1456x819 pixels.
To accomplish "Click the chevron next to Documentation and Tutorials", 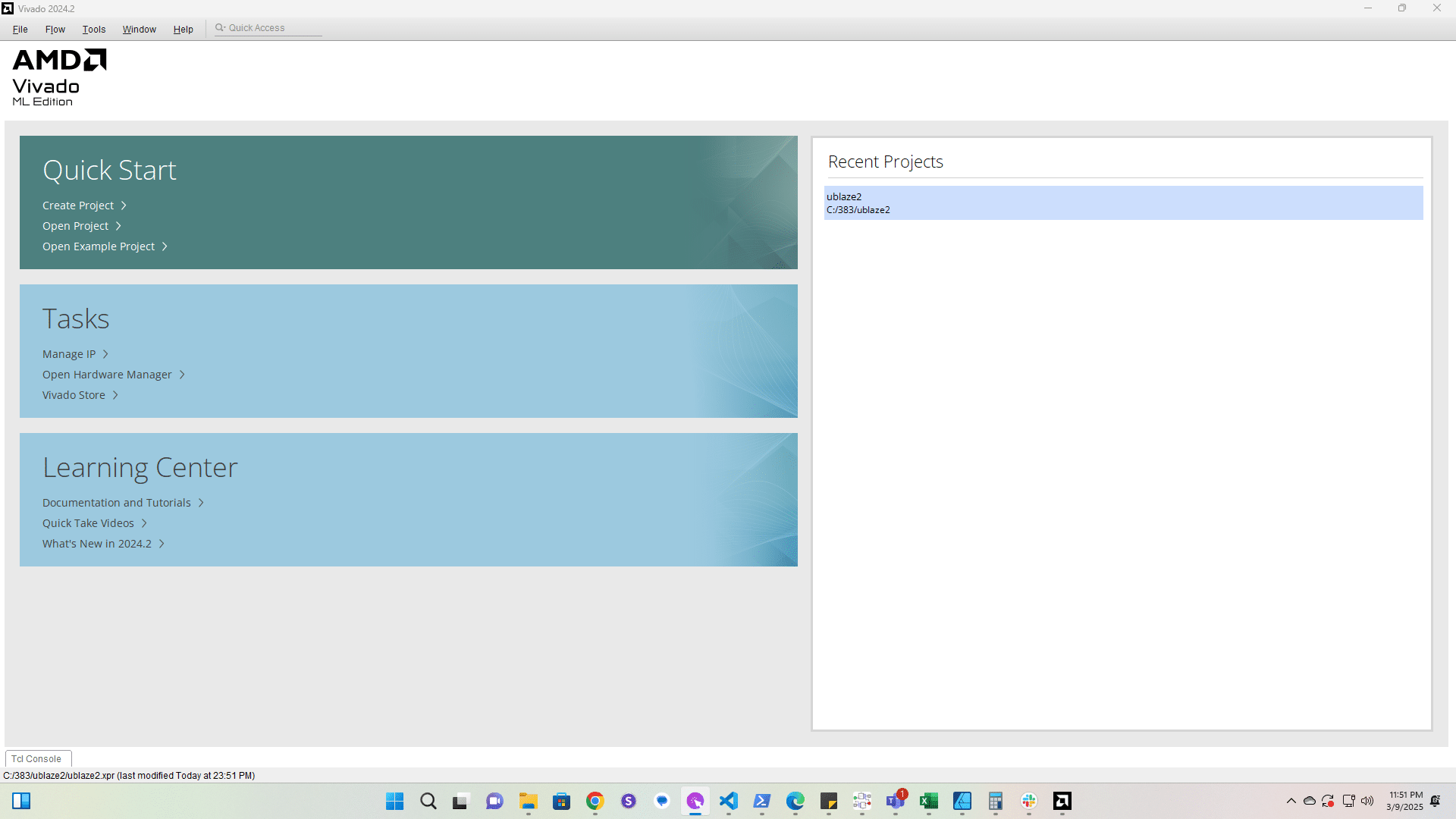I will tap(201, 503).
